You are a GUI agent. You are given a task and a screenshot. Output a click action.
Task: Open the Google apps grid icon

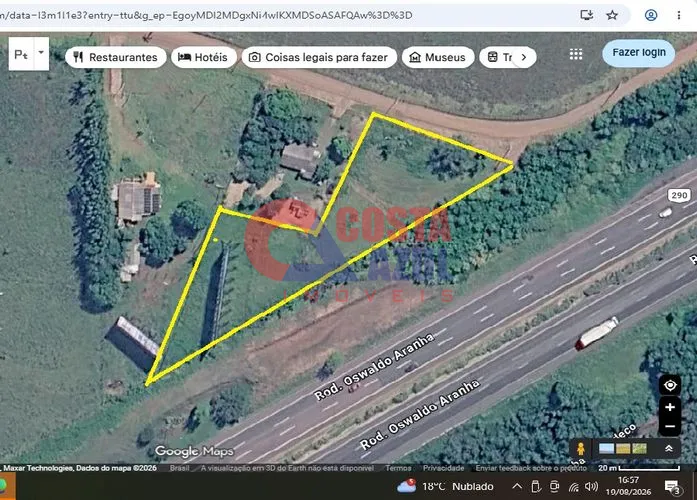(576, 55)
